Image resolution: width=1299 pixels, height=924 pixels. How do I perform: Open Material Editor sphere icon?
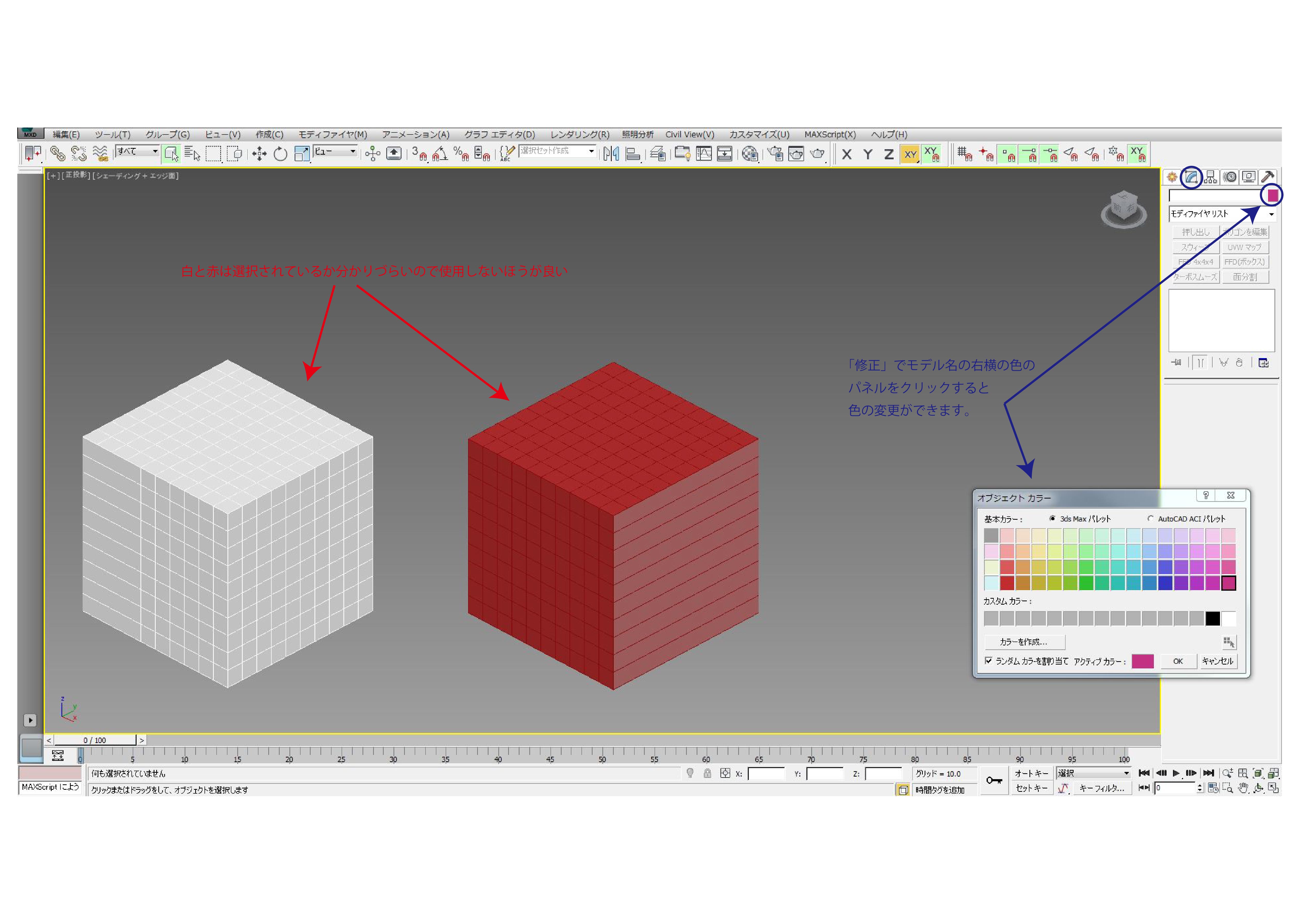(x=750, y=154)
